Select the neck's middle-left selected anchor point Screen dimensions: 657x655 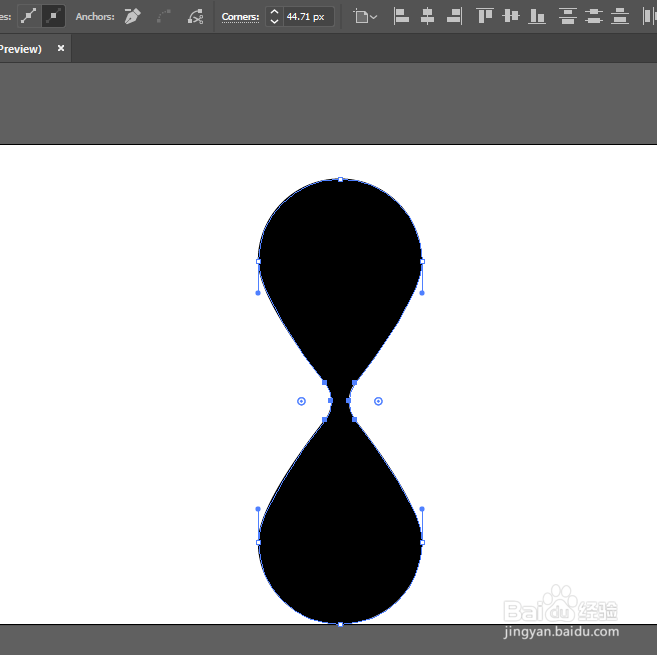pos(331,401)
